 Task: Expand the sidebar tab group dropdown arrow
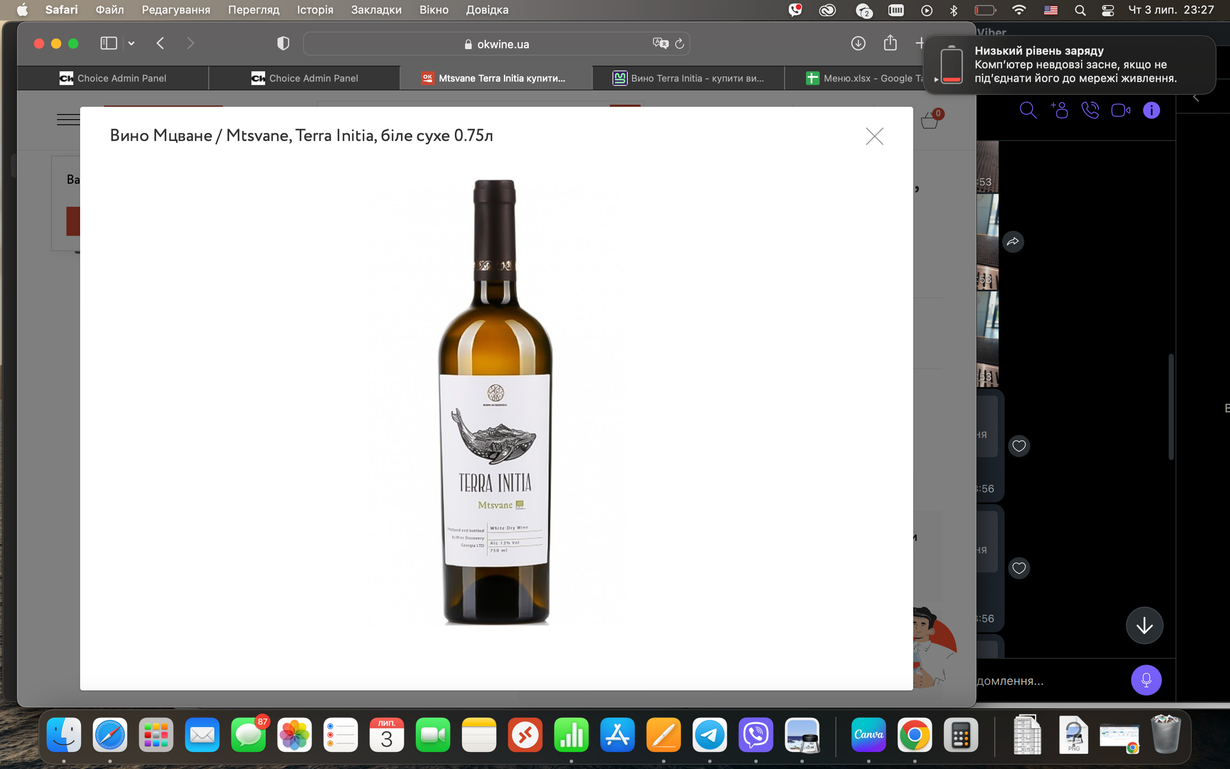click(131, 43)
